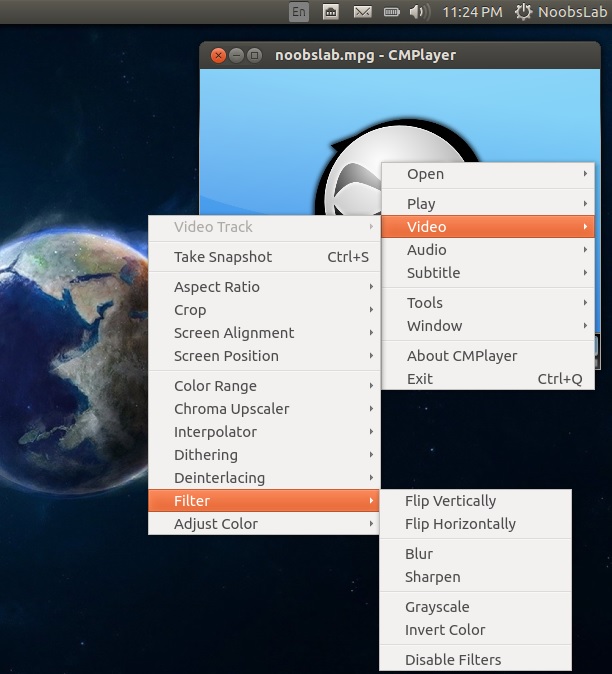Image resolution: width=612 pixels, height=674 pixels.
Task: Select the highlighted Video menu entry
Action: click(x=488, y=227)
